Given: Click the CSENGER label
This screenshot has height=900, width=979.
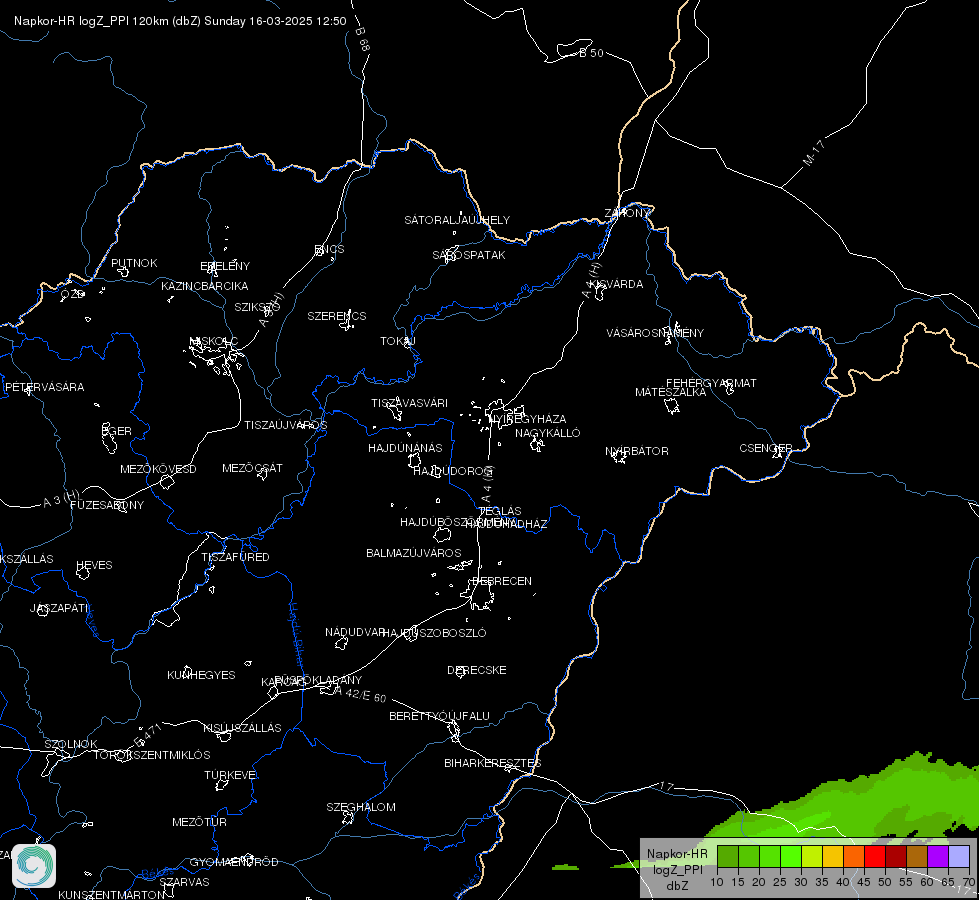Looking at the screenshot, I should click(x=765, y=448).
